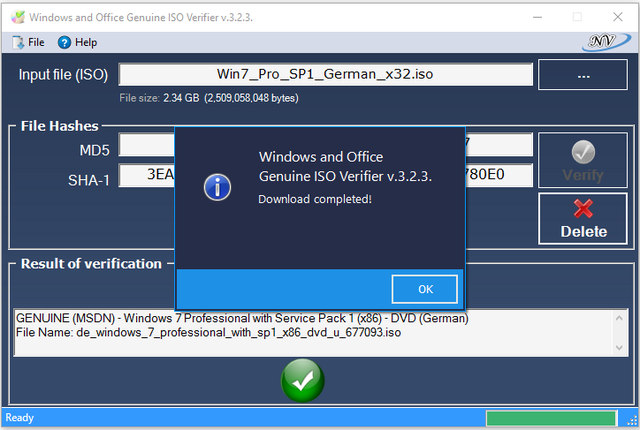Screen dimensions: 640x430
Task: Click the "Download completed!" message text
Action: pos(315,199)
